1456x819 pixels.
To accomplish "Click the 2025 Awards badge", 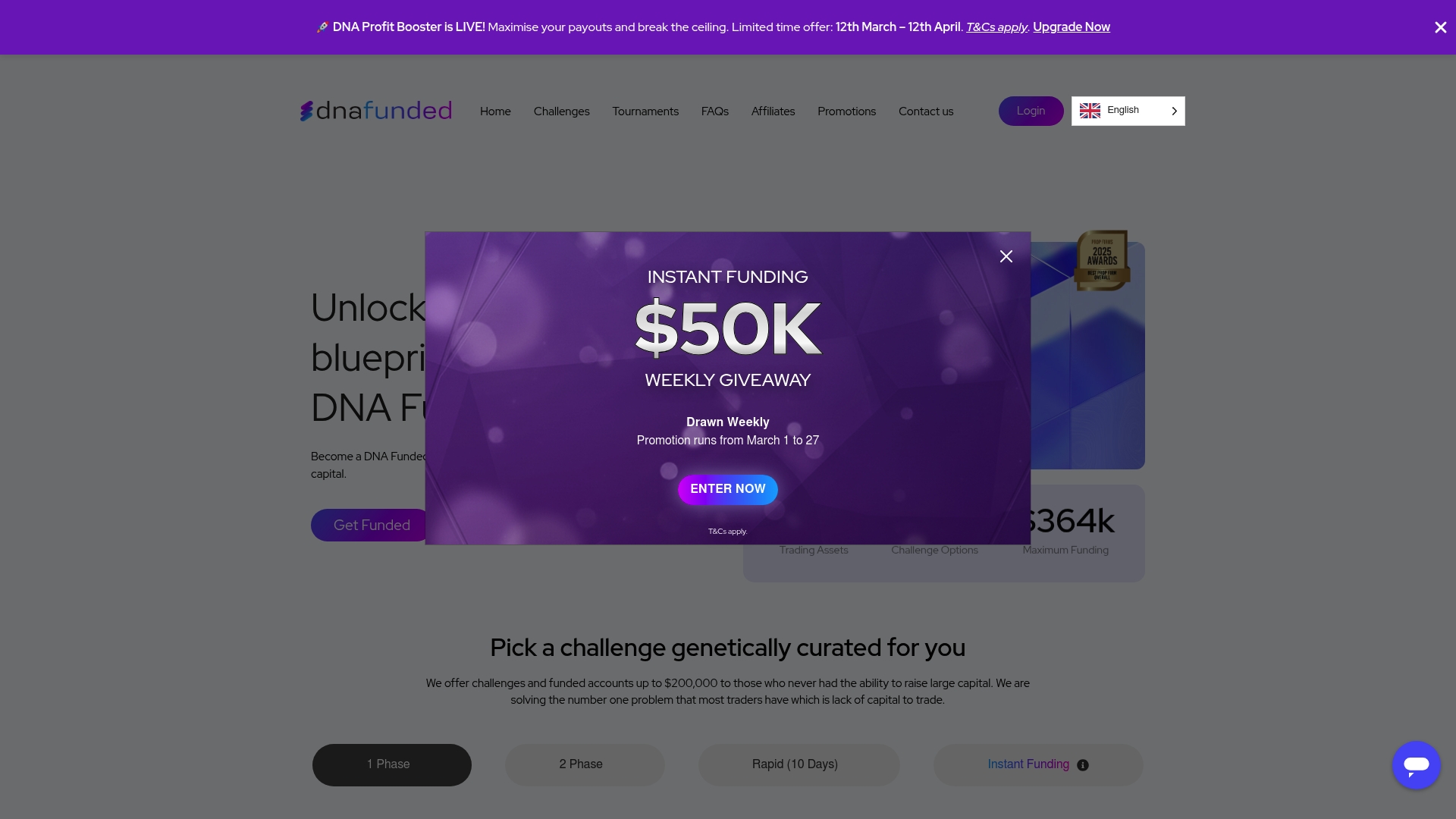I will (x=1101, y=259).
